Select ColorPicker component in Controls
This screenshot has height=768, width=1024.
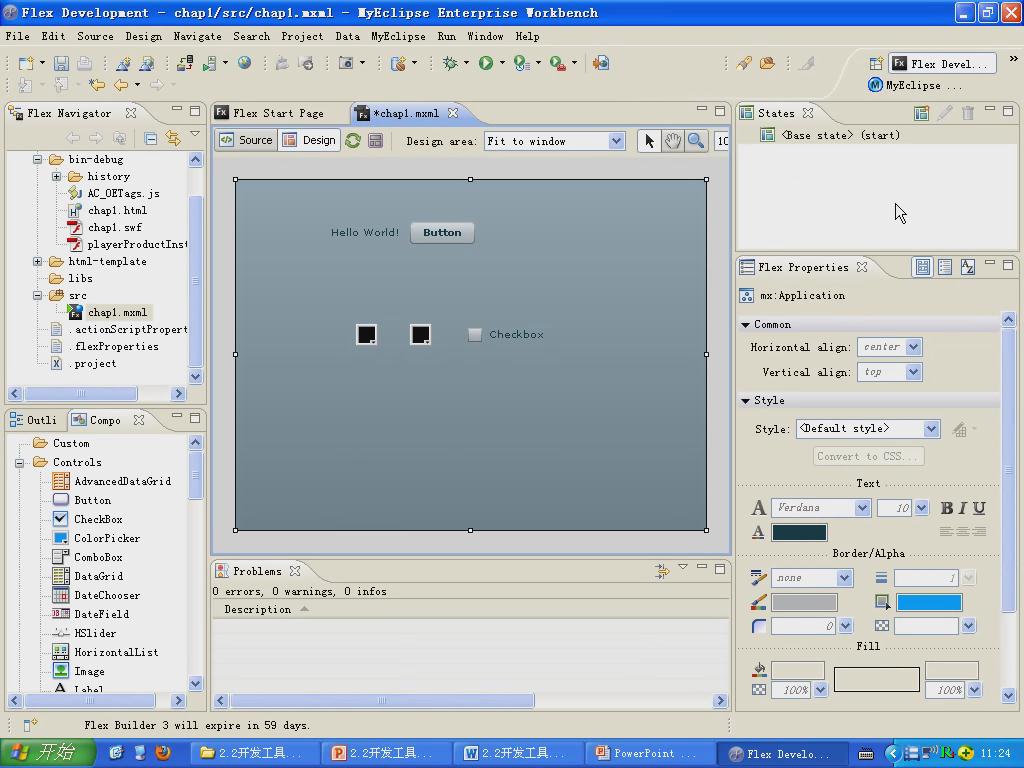[106, 538]
